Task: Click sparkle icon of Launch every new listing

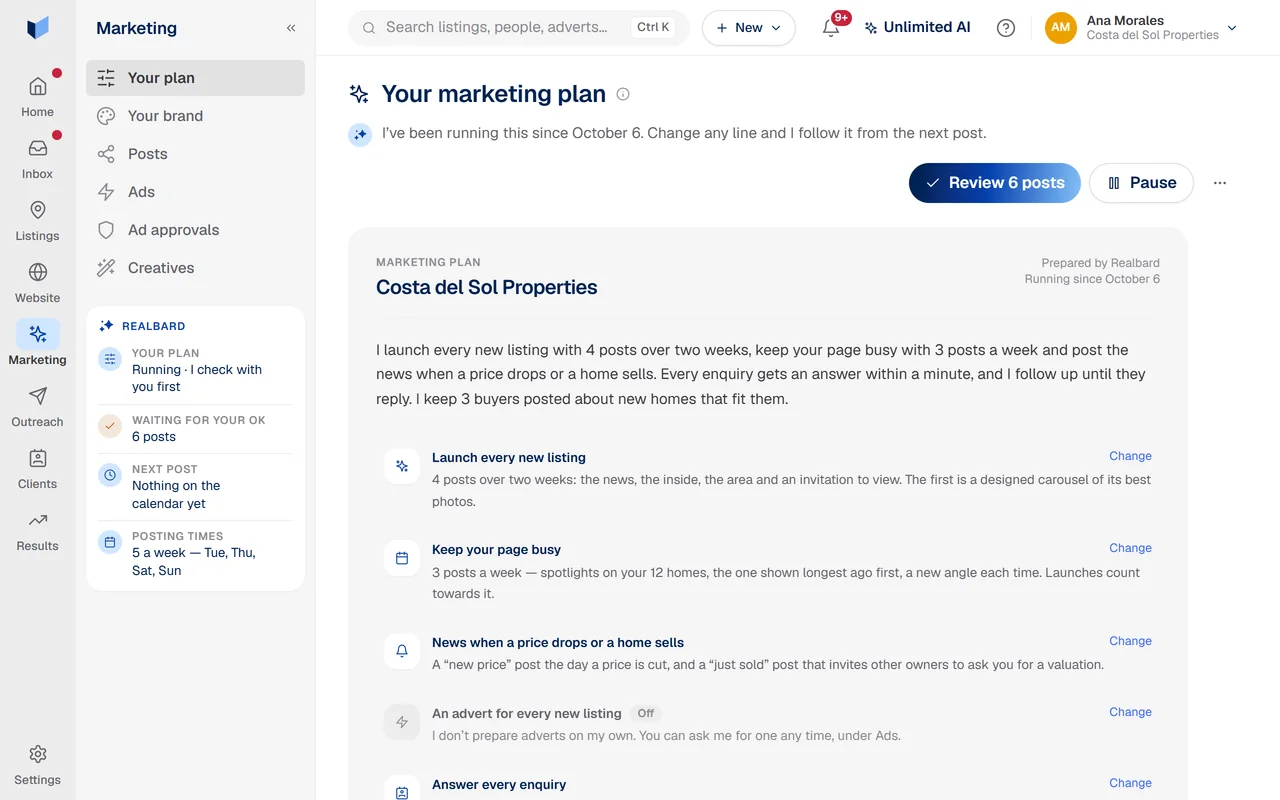Action: [x=402, y=466]
